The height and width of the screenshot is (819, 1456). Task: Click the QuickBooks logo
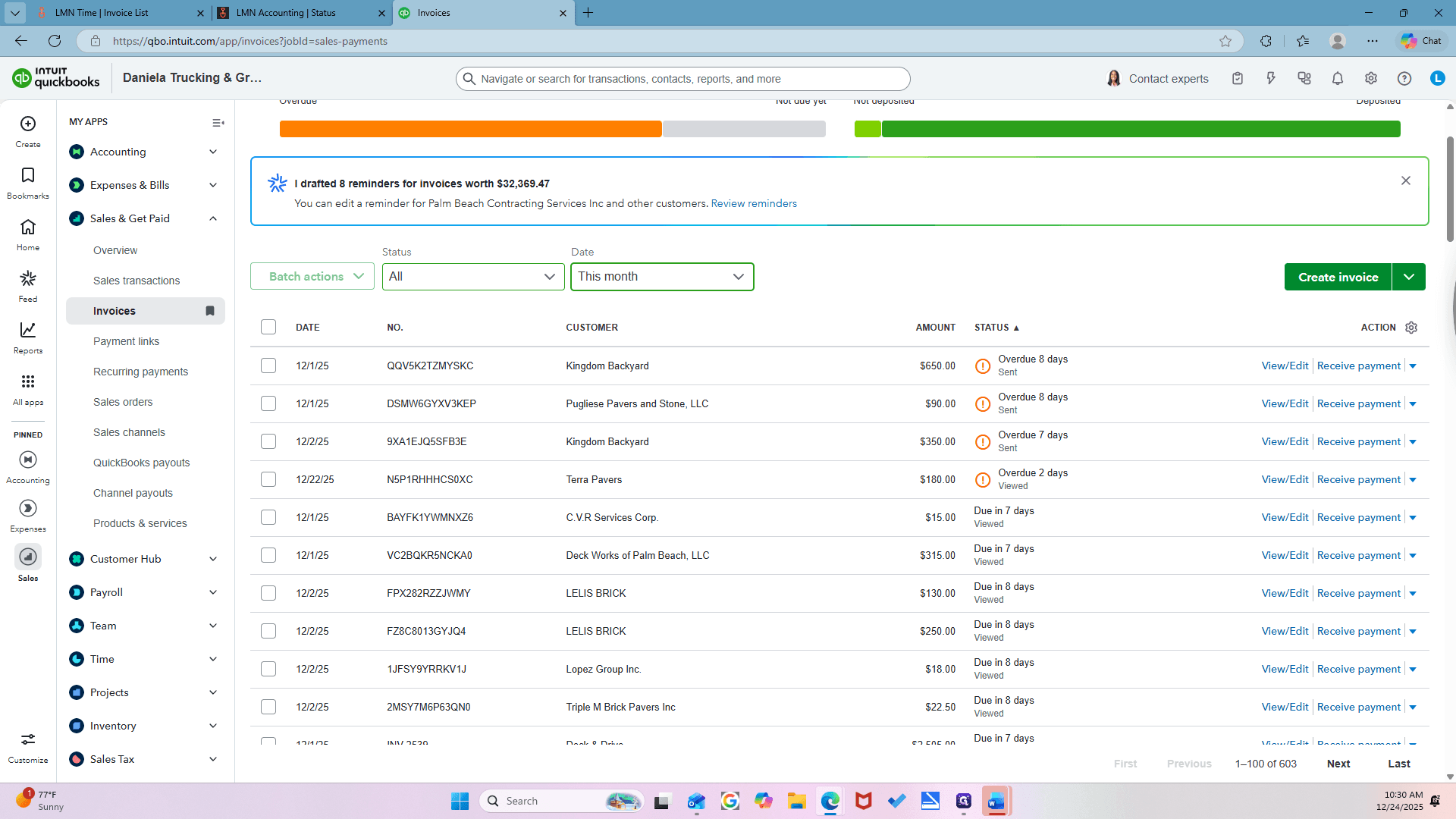56,77
